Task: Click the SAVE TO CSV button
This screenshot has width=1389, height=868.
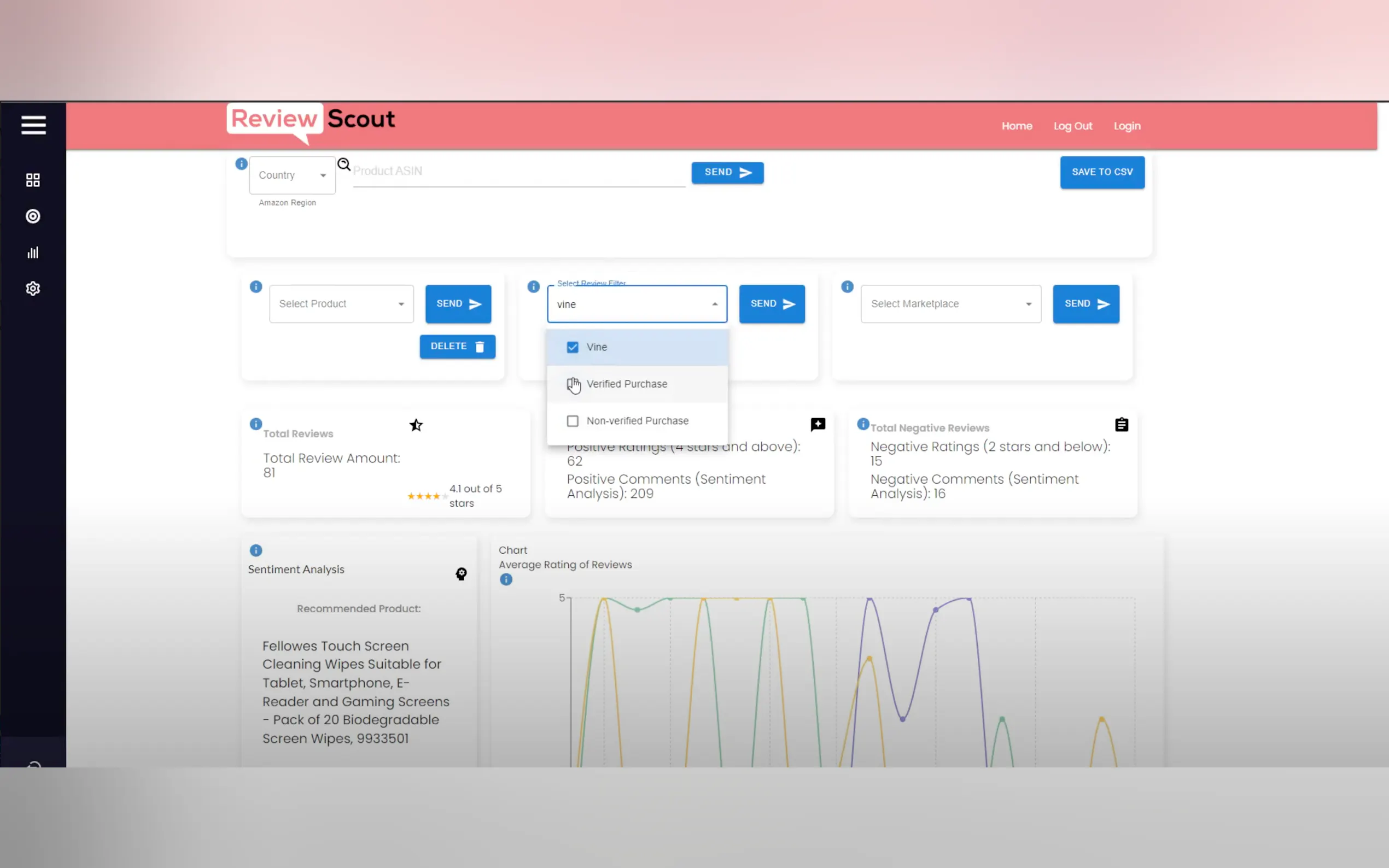Action: (1101, 172)
